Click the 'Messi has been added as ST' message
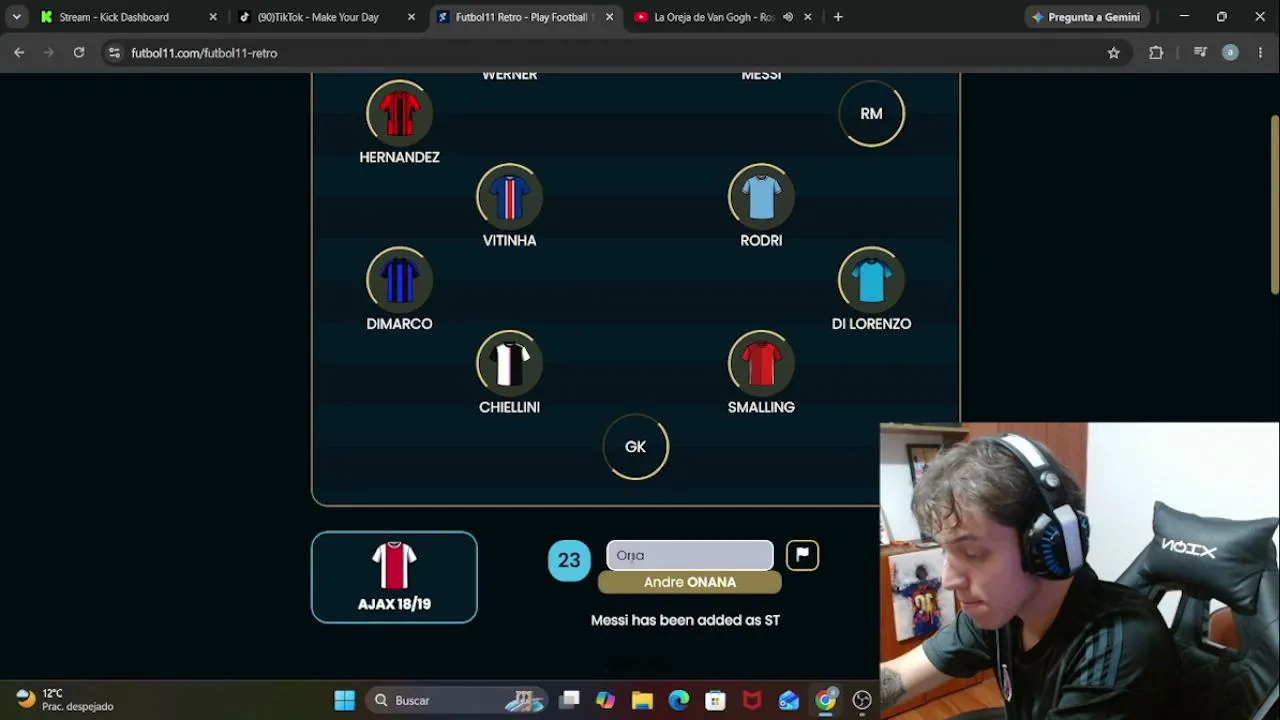This screenshot has height=720, width=1280. (685, 620)
